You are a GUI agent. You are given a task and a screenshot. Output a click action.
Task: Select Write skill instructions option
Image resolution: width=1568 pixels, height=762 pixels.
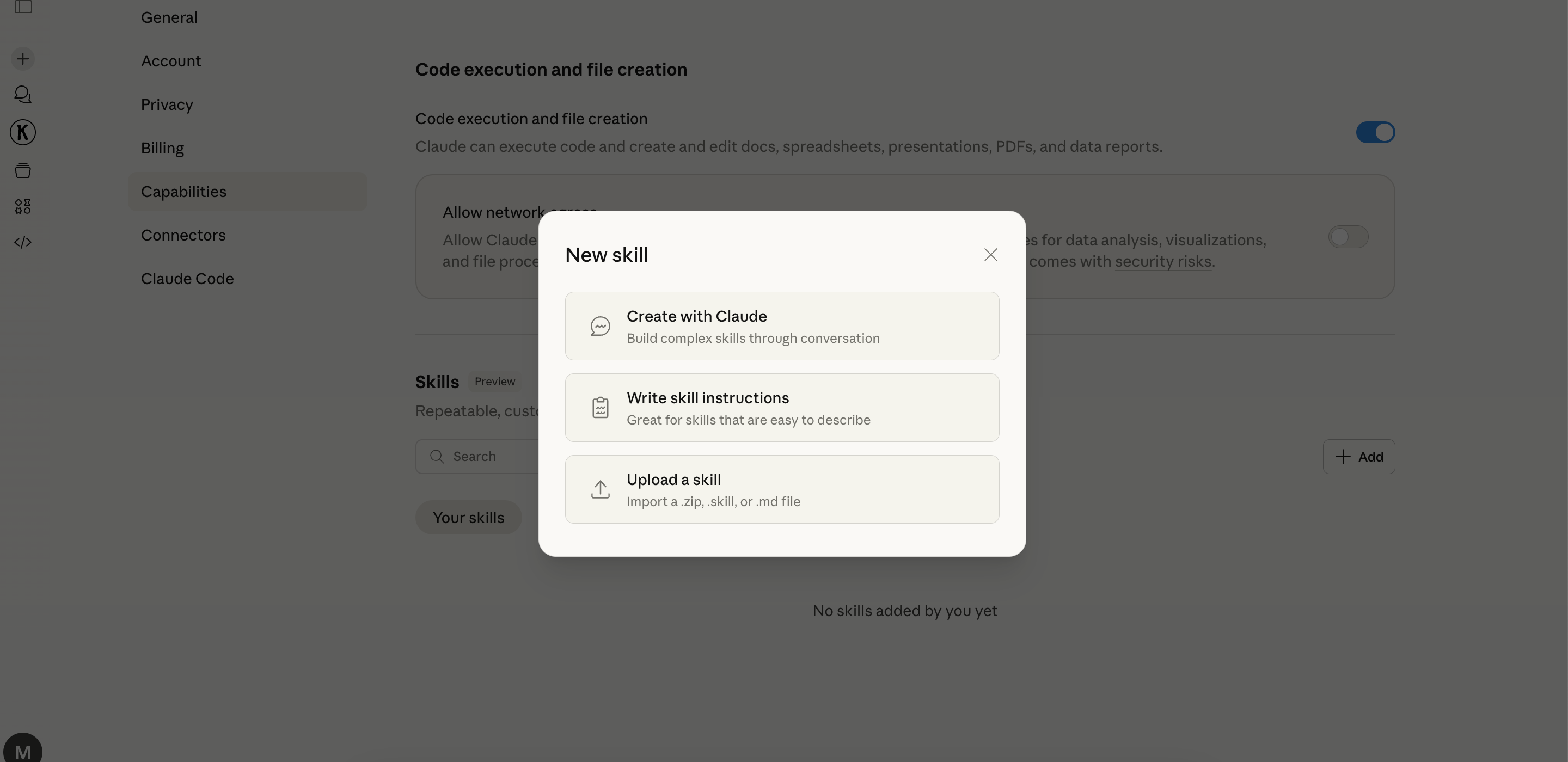tap(782, 408)
